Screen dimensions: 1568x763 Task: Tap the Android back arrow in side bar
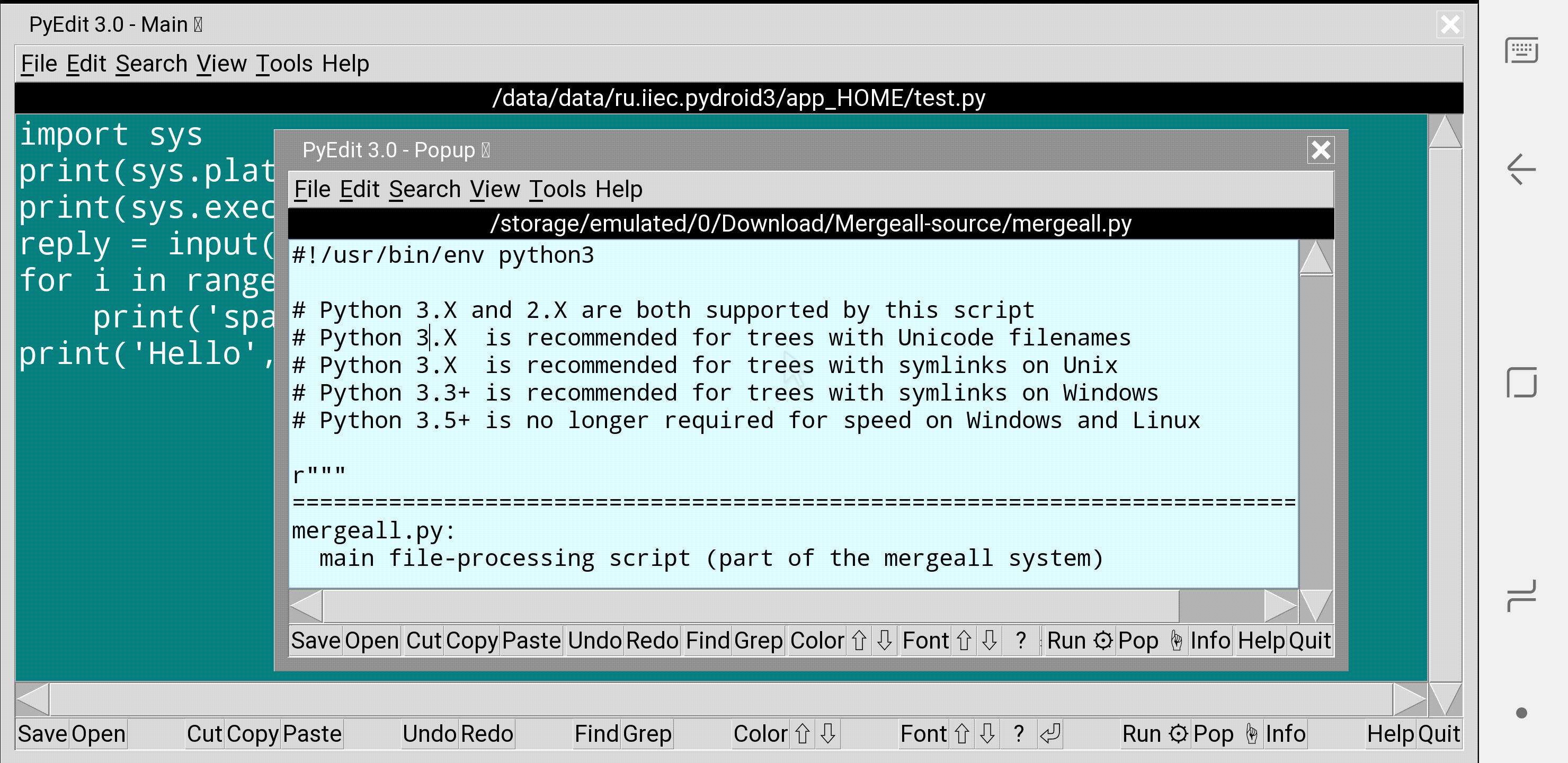pyautogui.click(x=1521, y=168)
